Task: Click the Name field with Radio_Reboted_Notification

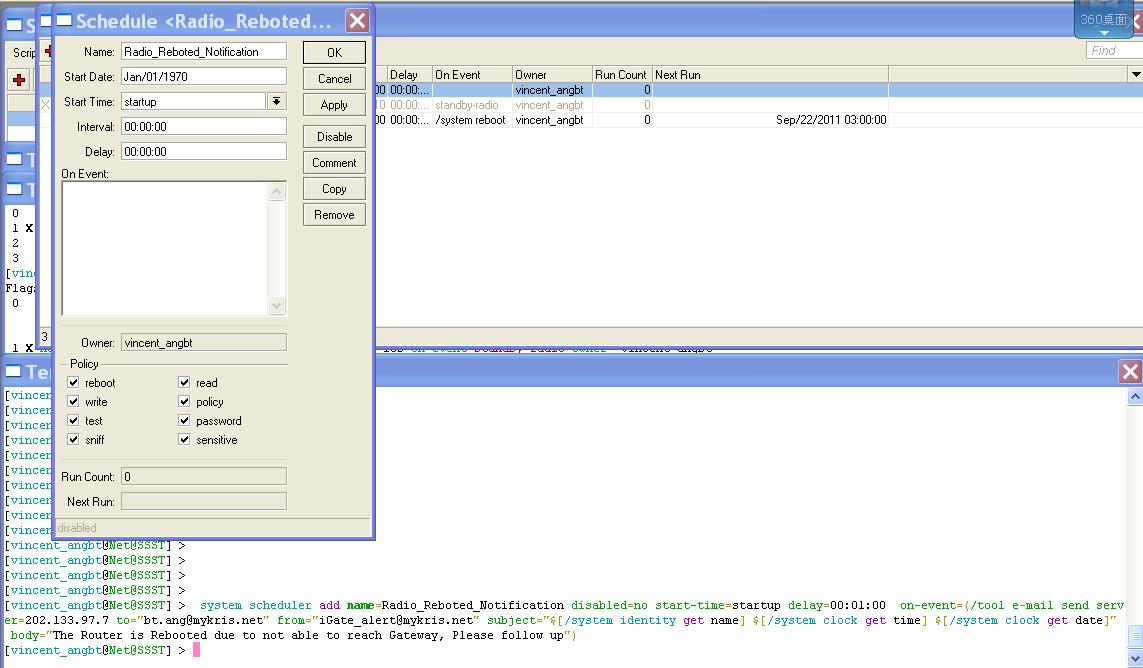Action: (x=203, y=52)
